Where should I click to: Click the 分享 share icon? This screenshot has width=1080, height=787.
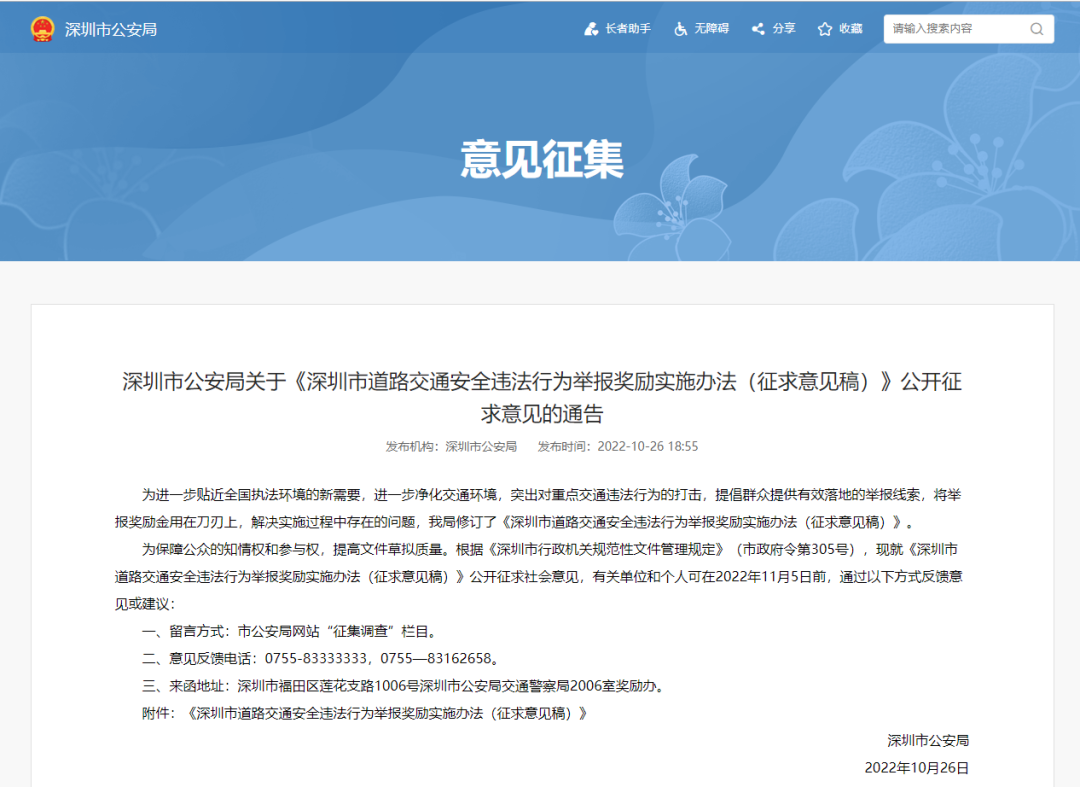coord(758,29)
